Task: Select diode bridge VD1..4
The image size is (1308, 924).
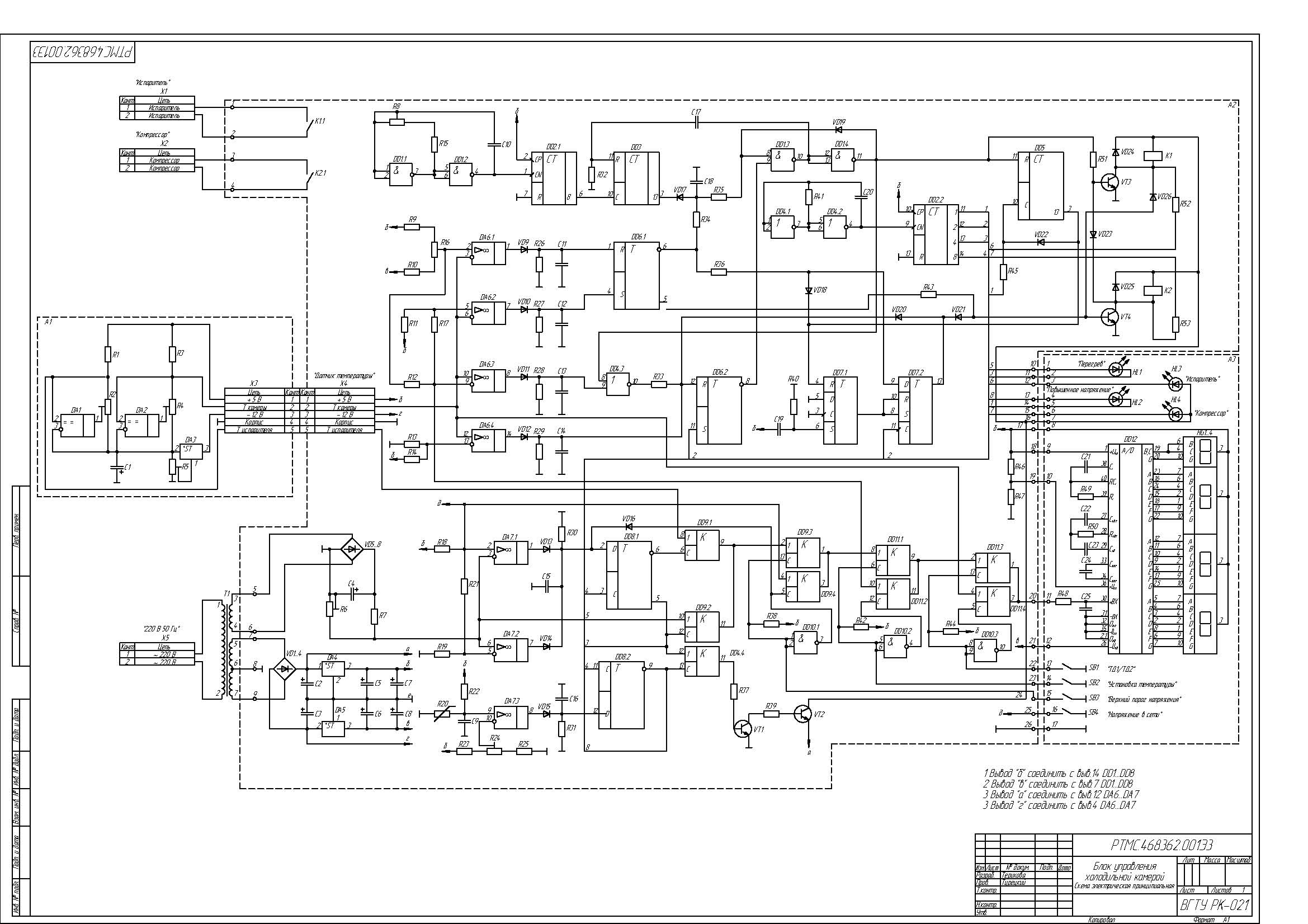Action: (285, 669)
